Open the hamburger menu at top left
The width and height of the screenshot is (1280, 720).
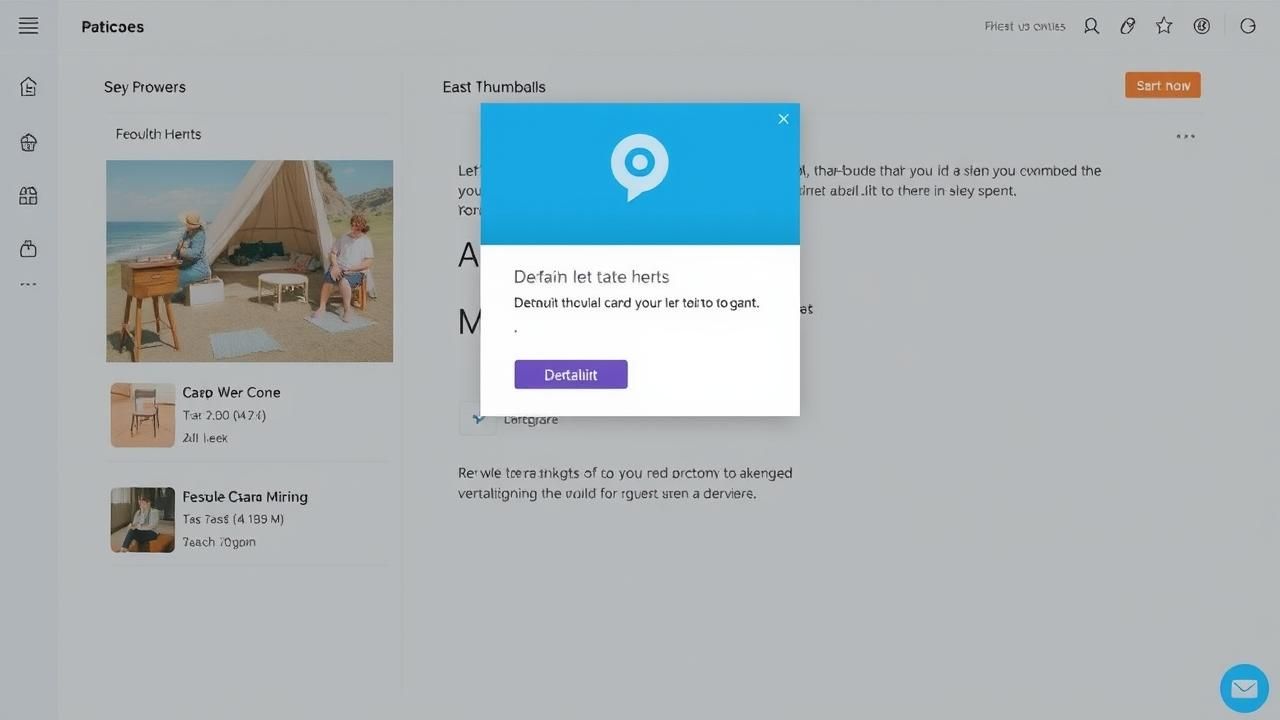[x=28, y=27]
